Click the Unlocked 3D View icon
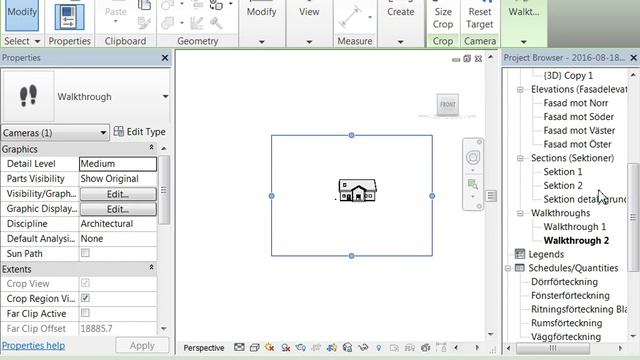Viewport: 640px width, 360px height. [x=347, y=348]
